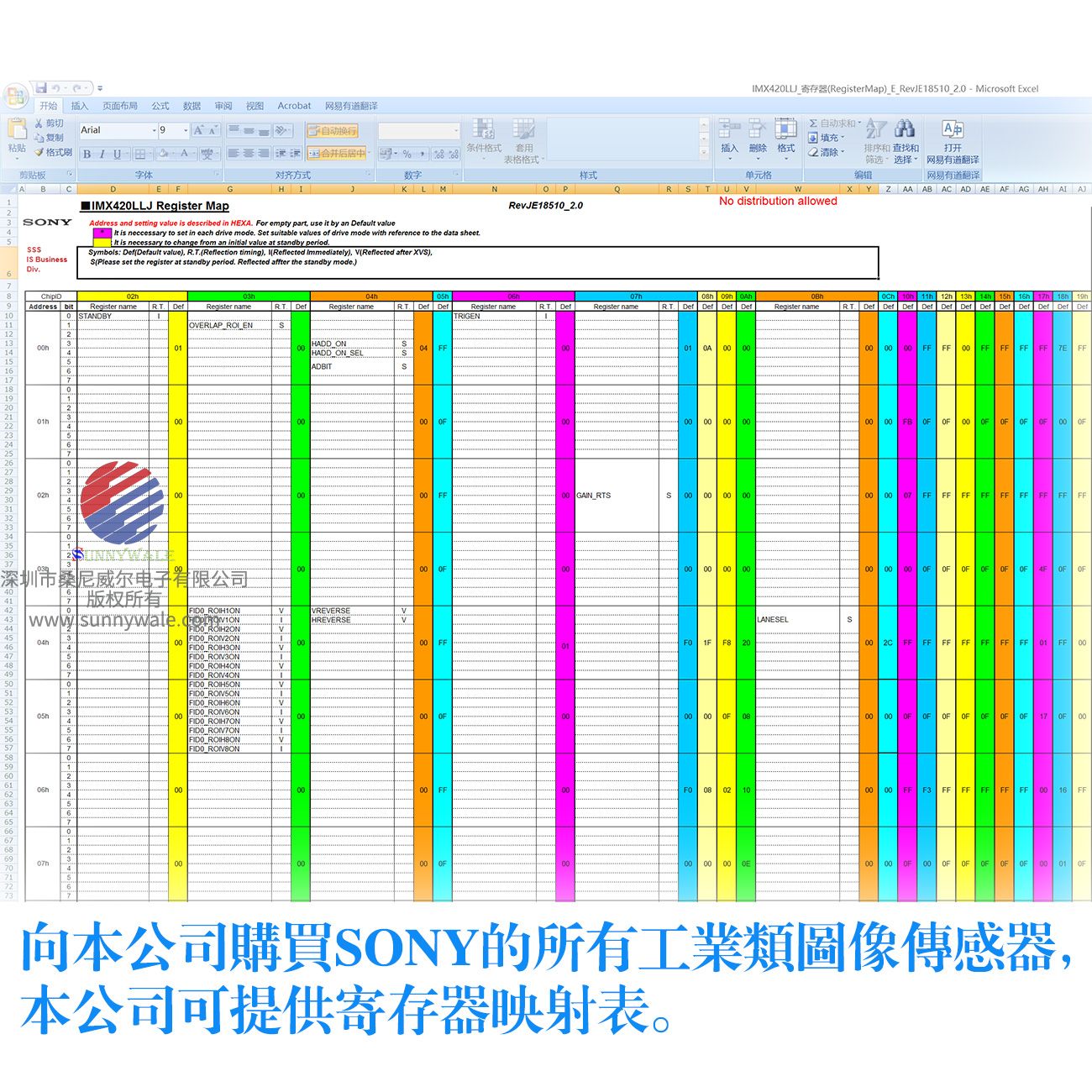1092x1092 pixels.
Task: Switch to 页面布局 ribbon tab
Action: (120, 106)
